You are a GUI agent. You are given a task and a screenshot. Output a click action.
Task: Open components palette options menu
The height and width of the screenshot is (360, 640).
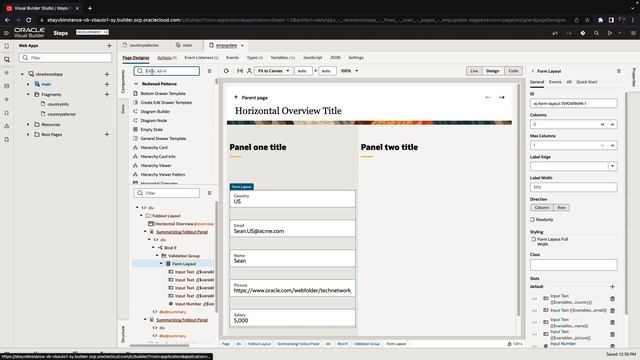tap(209, 71)
